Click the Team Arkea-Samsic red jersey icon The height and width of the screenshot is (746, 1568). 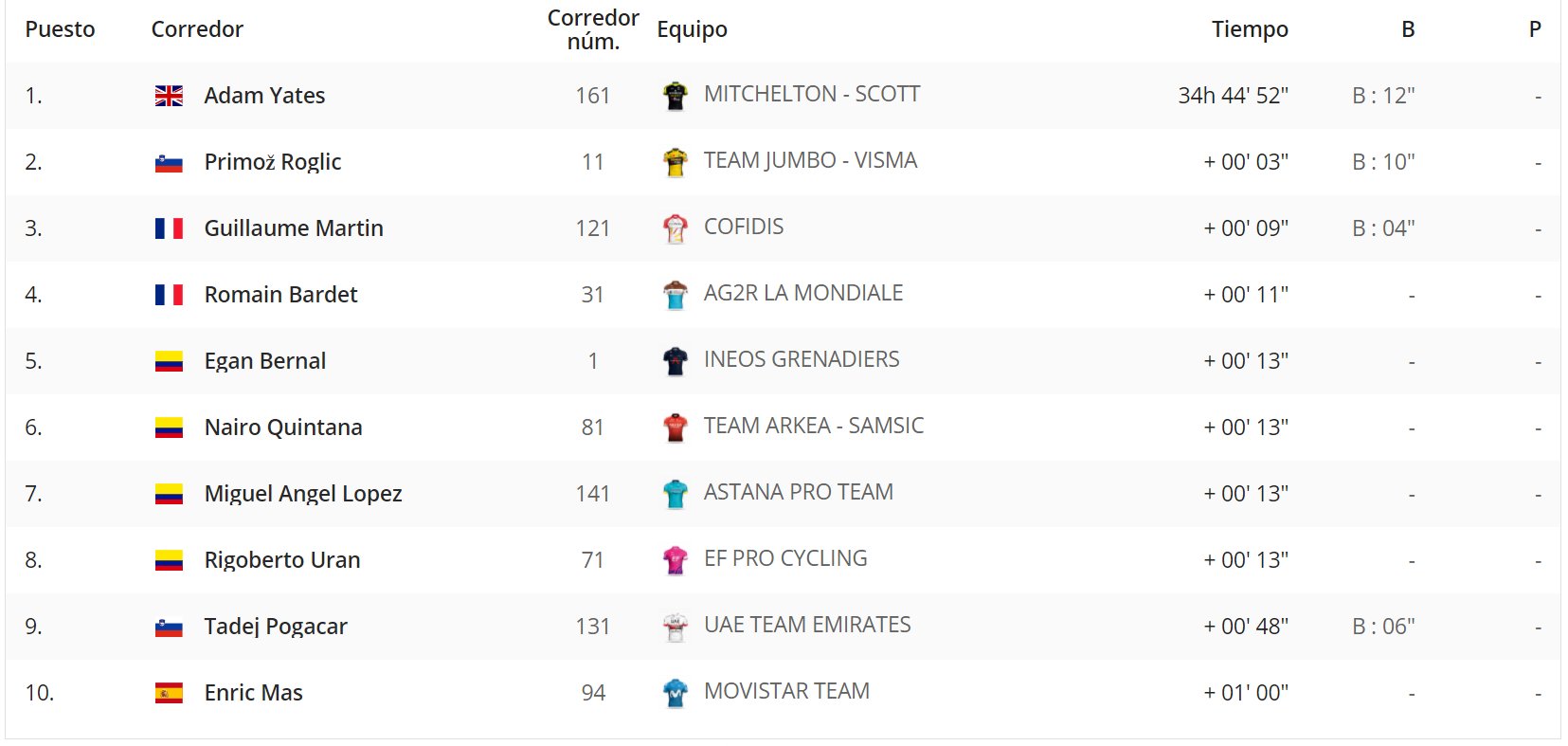click(675, 428)
